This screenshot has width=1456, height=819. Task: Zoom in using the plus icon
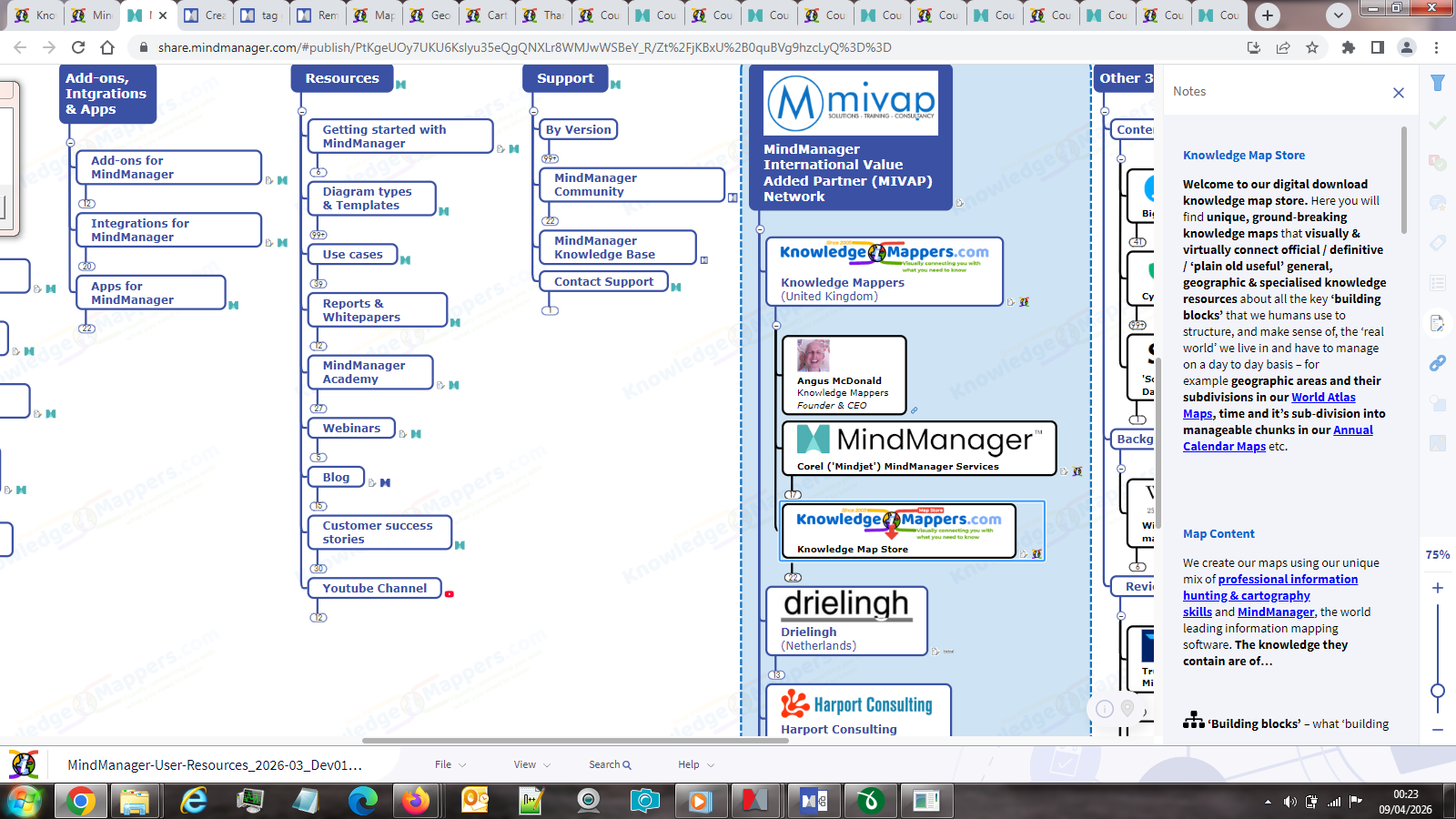(1438, 588)
